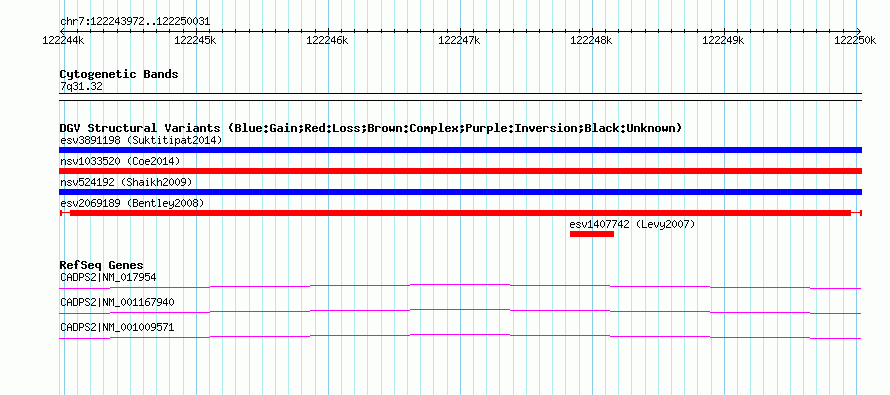
Task: Open variant label esv2069189 (Bentley2008)
Action: point(132,203)
